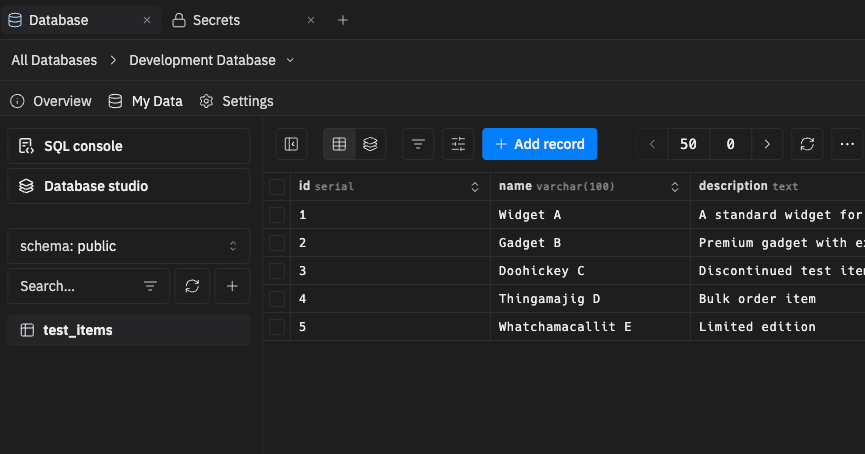This screenshot has width=865, height=454.
Task: Select the checkbox for Gadget B row
Action: [277, 243]
